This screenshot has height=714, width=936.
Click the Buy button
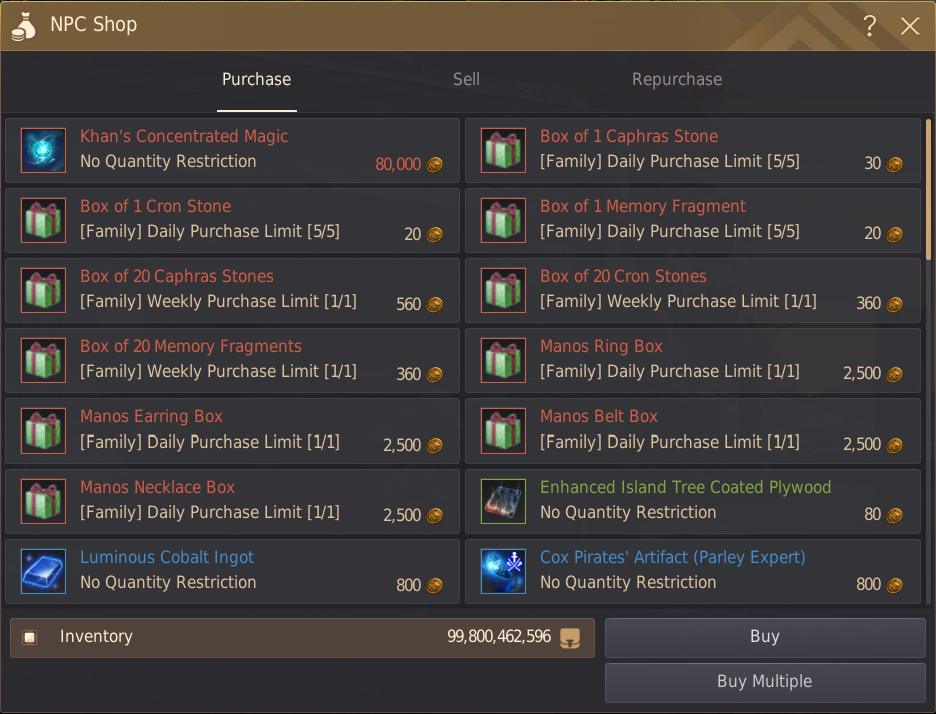pos(765,637)
